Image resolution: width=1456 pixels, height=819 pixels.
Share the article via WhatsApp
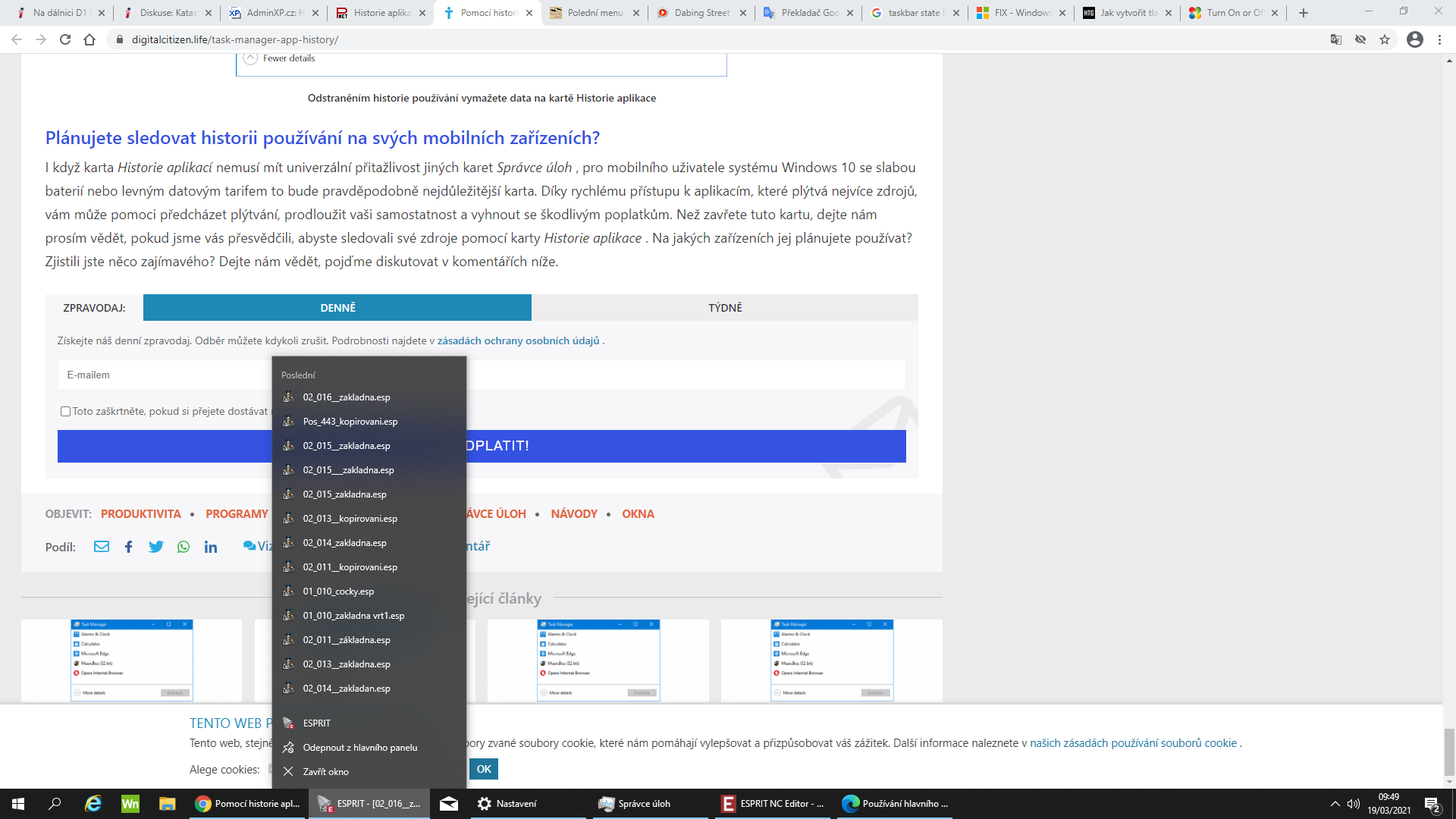(x=184, y=547)
